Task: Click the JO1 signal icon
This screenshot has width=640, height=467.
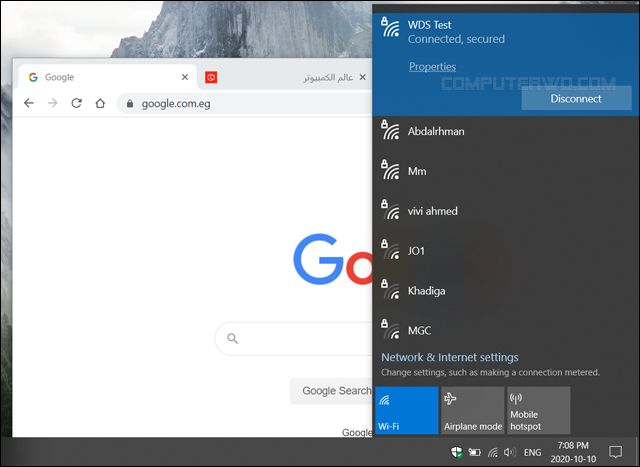Action: (x=390, y=250)
